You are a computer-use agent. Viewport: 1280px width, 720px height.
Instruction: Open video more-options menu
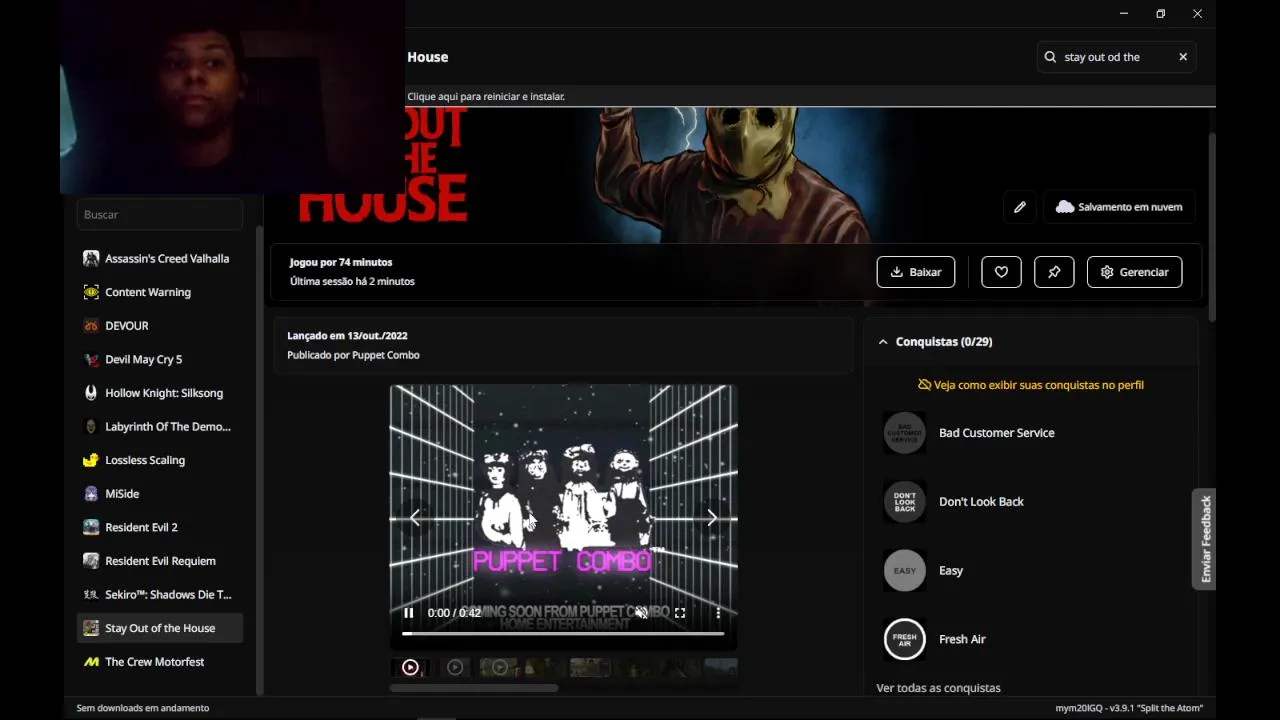coord(718,613)
